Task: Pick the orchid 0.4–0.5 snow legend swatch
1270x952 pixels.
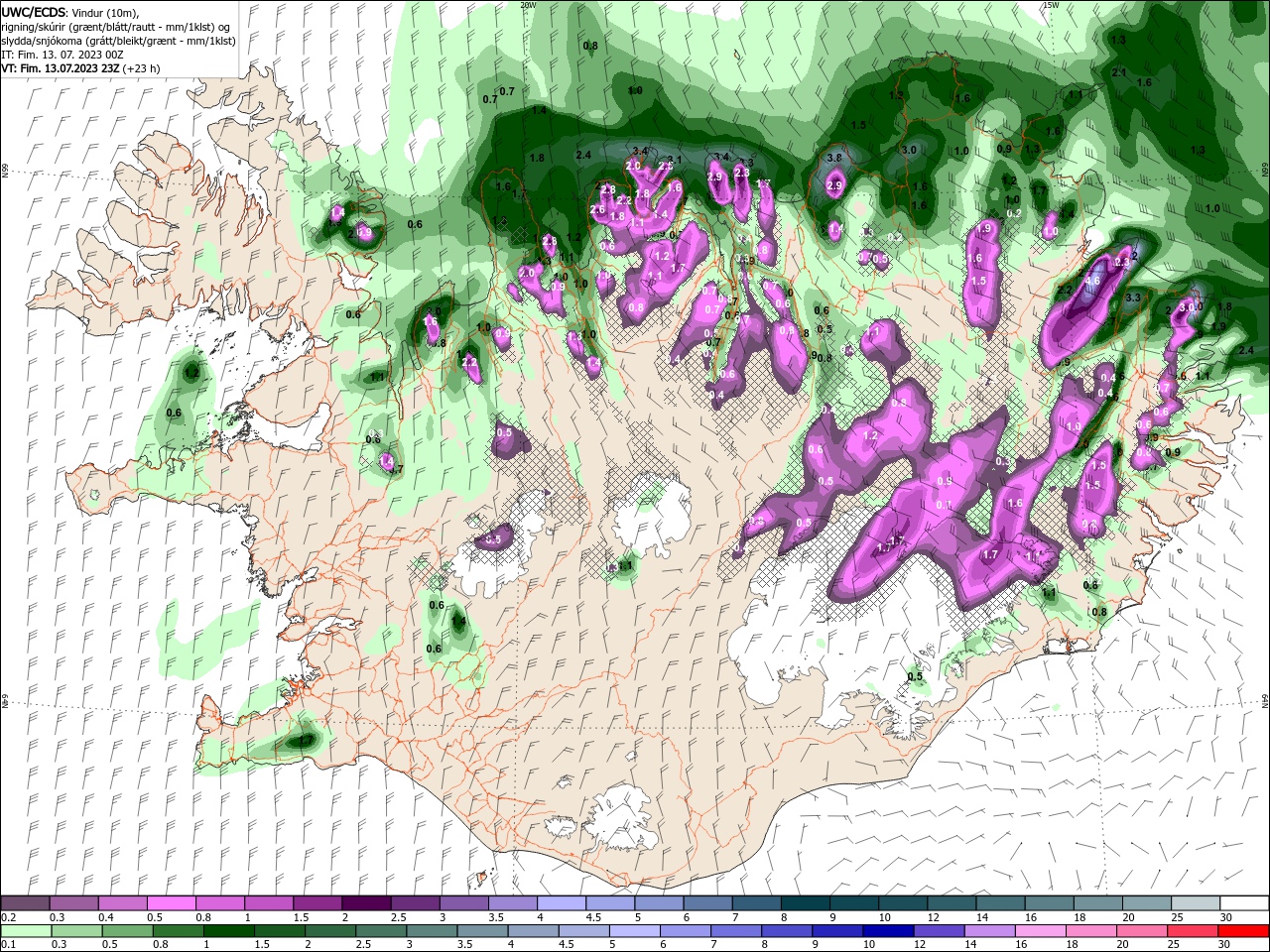Action: [x=122, y=903]
